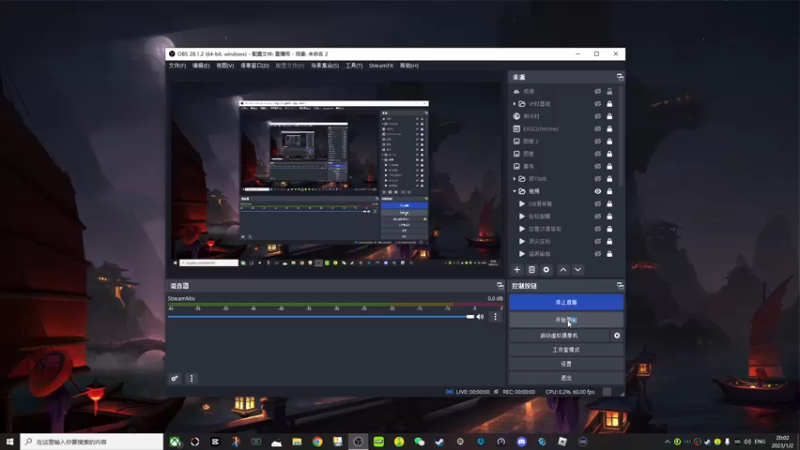The width and height of the screenshot is (800, 450).
Task: Open source properties gear in sources toolbar
Action: point(546,269)
